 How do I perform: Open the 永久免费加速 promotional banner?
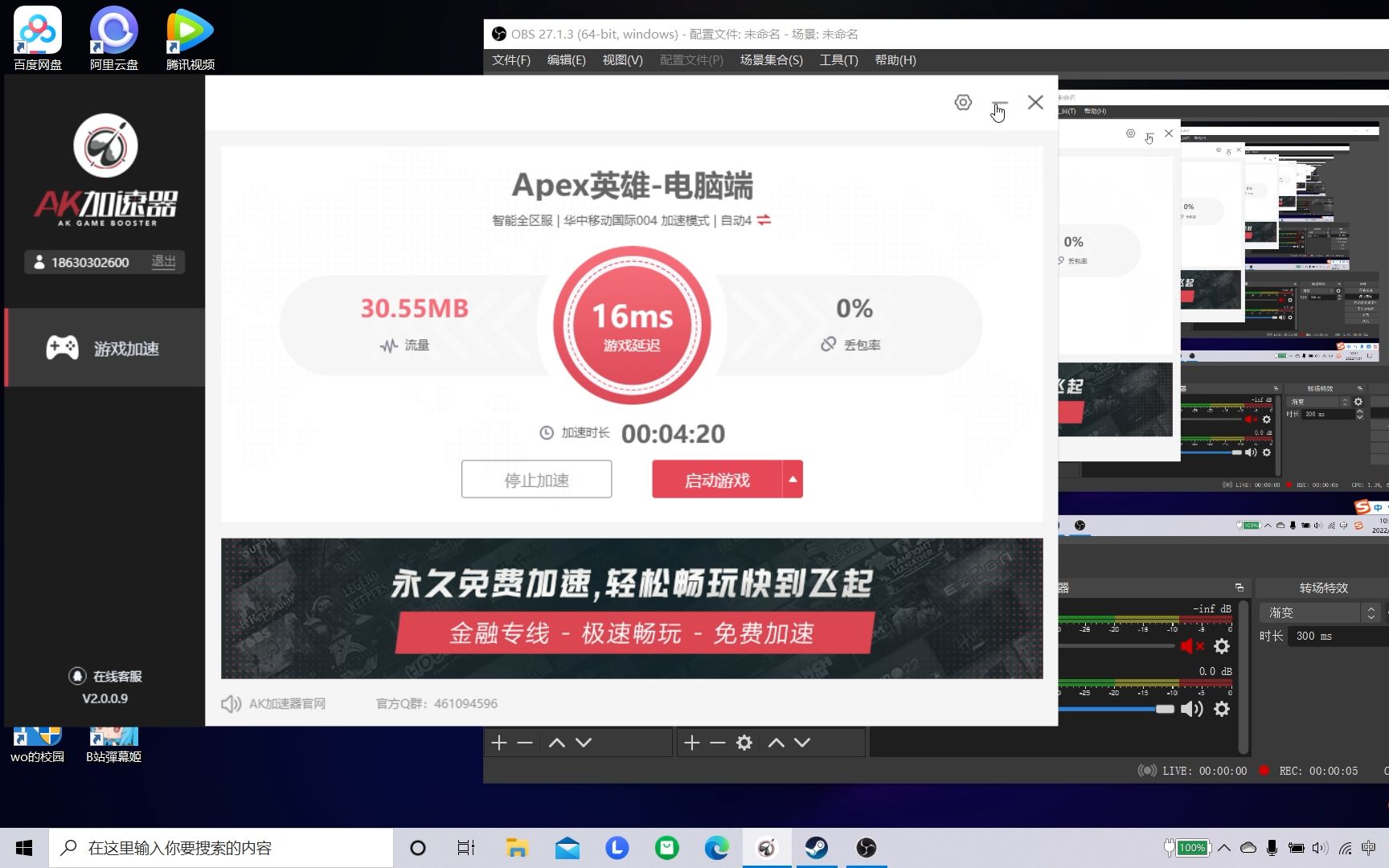point(632,608)
